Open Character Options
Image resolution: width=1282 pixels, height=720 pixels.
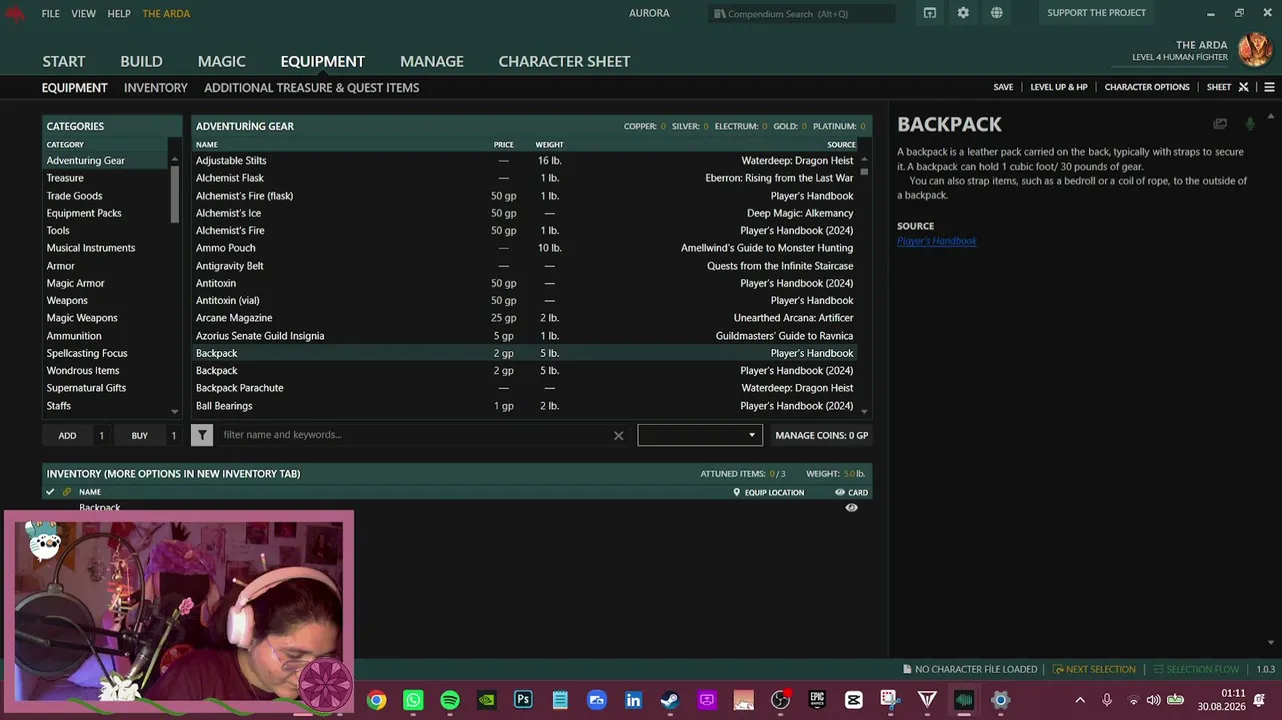[1147, 87]
